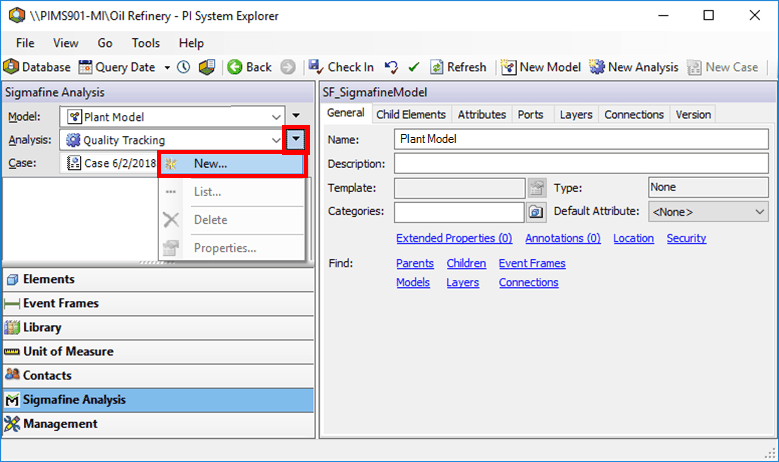This screenshot has width=779, height=462.
Task: Open the Unit of Measure section
Action: pyautogui.click(x=158, y=351)
